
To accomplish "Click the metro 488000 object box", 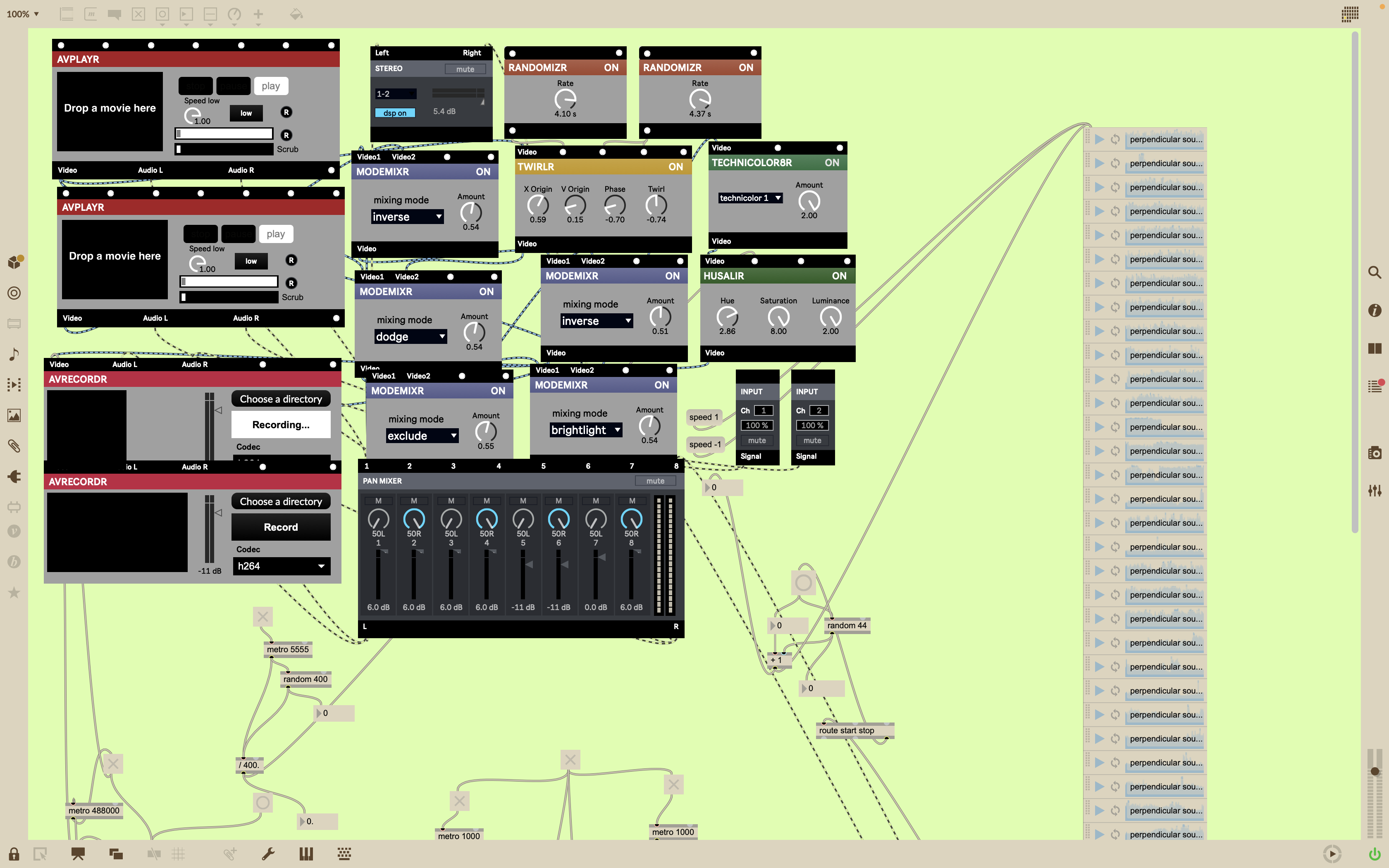I will (94, 811).
